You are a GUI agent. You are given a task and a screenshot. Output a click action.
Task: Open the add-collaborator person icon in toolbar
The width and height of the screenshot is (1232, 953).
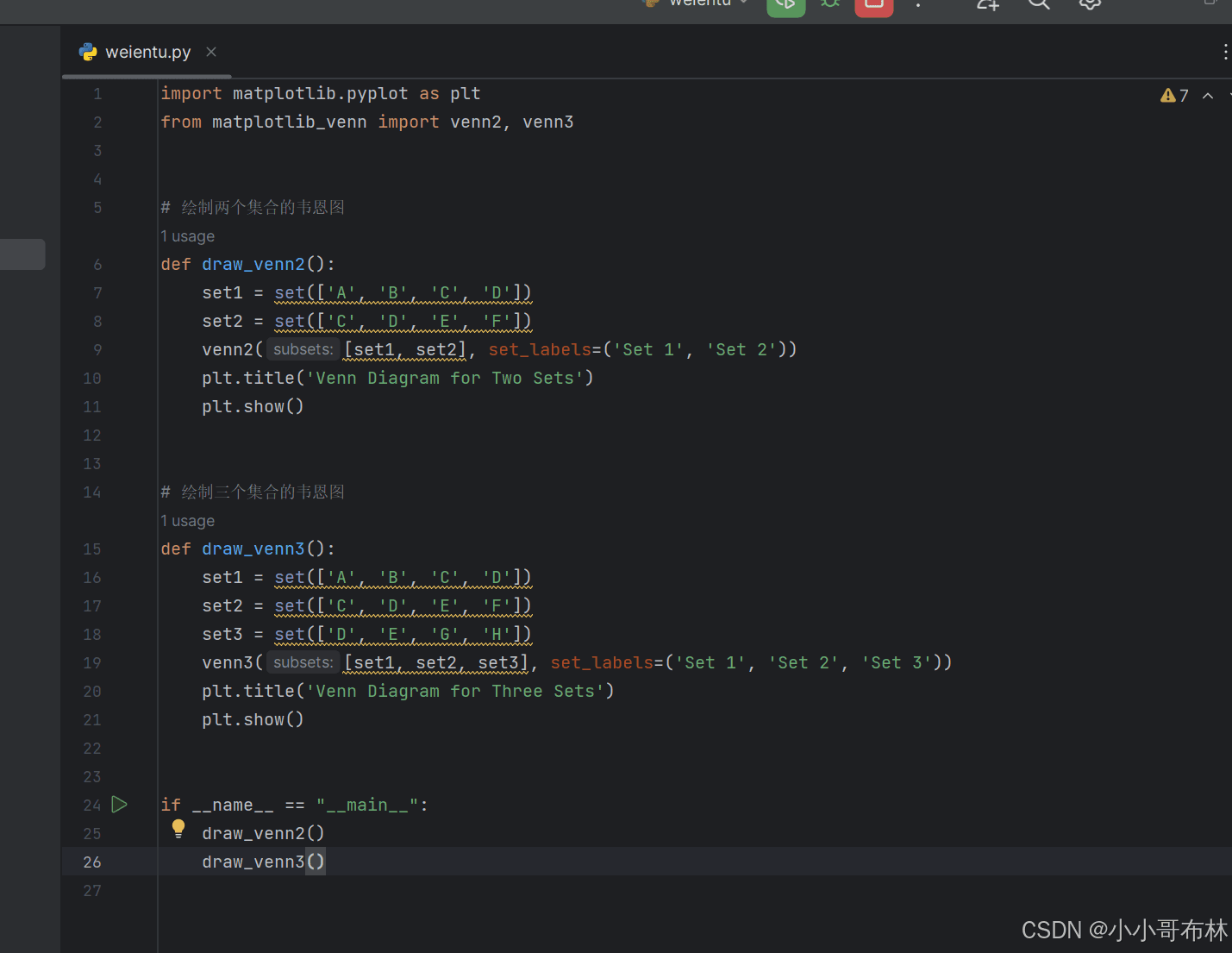[988, 3]
